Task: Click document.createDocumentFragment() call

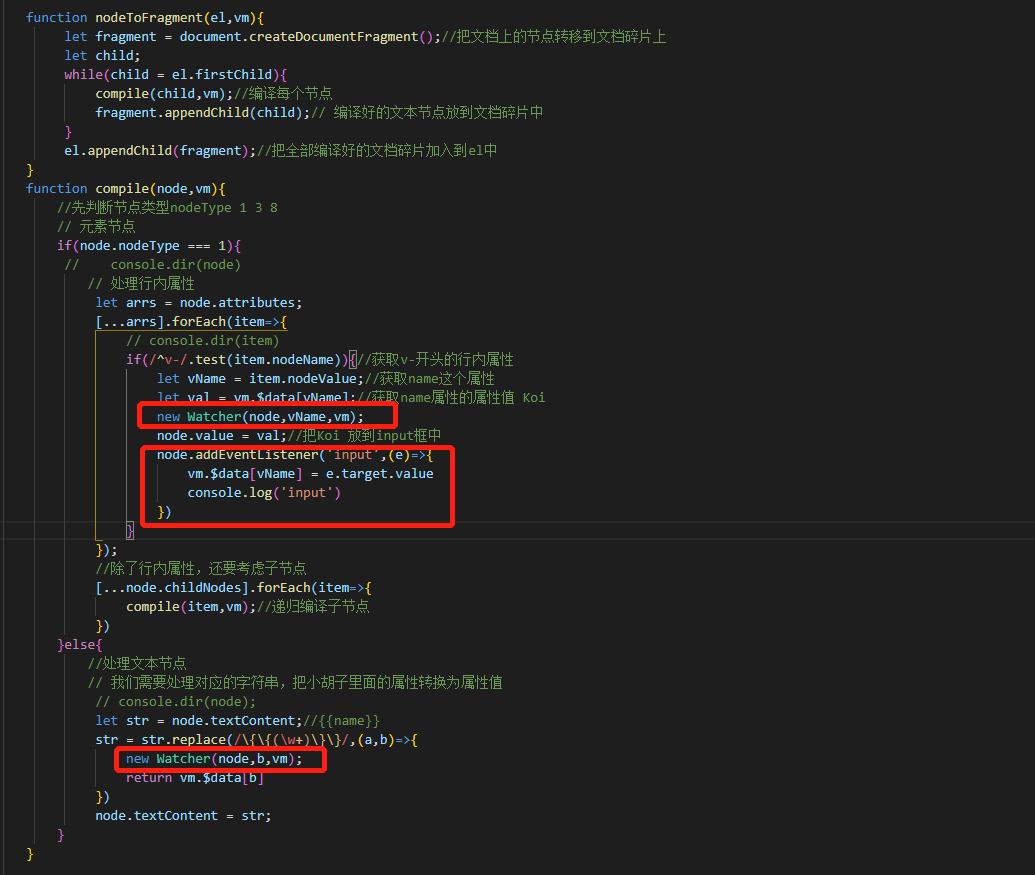Action: pos(306,37)
